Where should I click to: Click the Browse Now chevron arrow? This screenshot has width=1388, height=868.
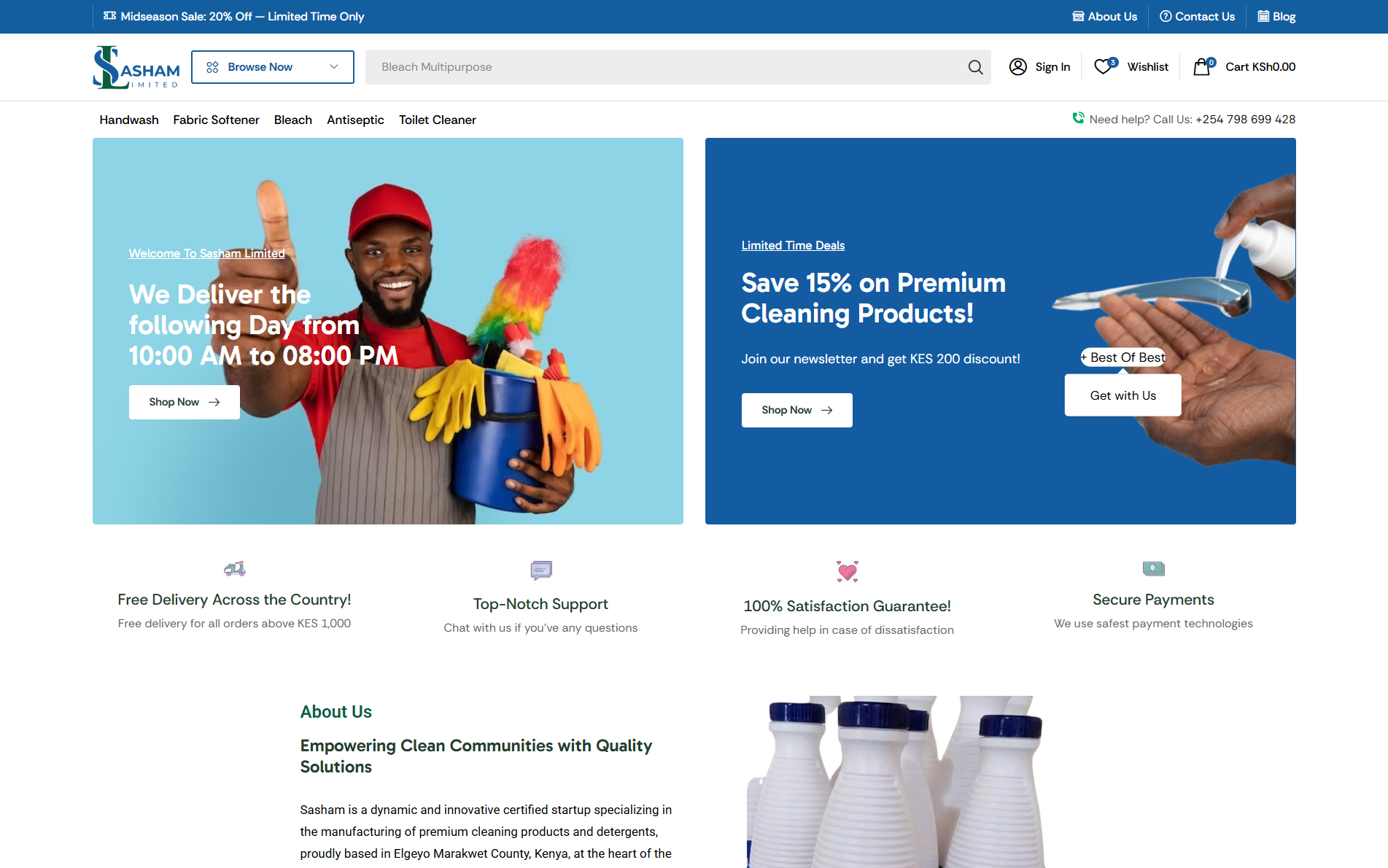(x=333, y=67)
